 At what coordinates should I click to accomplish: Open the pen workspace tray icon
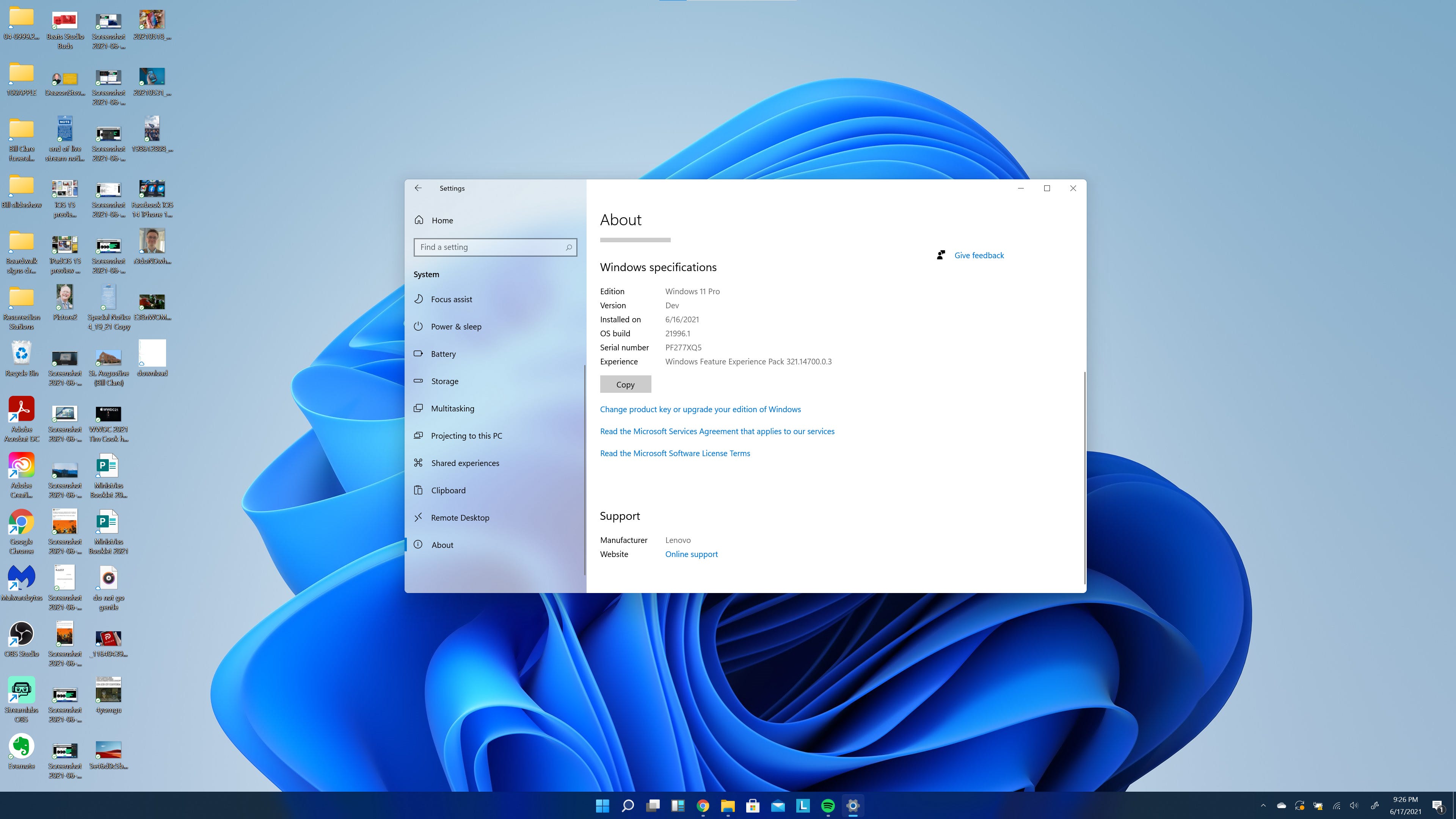(x=1374, y=805)
